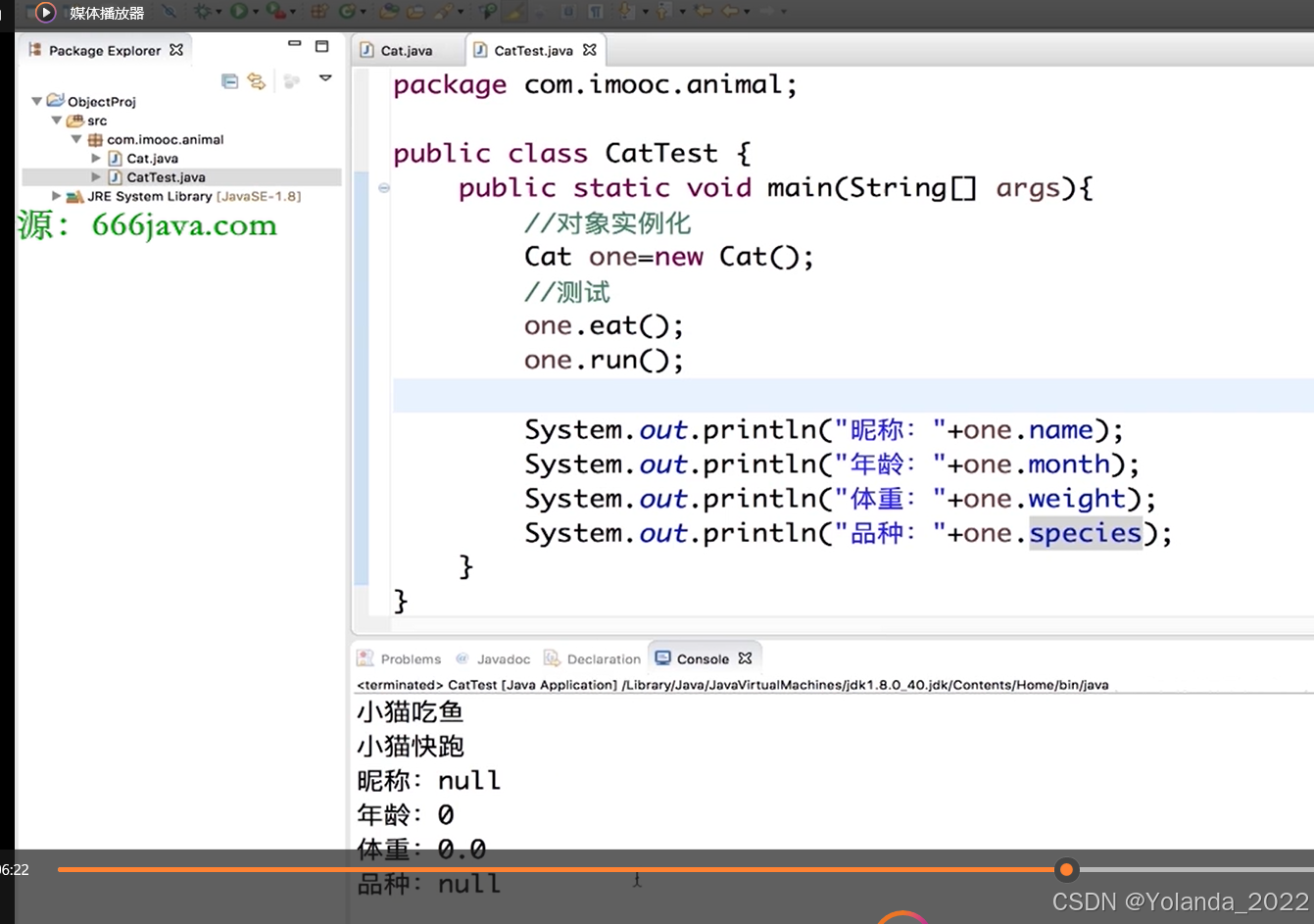Minimize the Package Explorer view
Image resolution: width=1314 pixels, height=924 pixels.
pyautogui.click(x=294, y=44)
